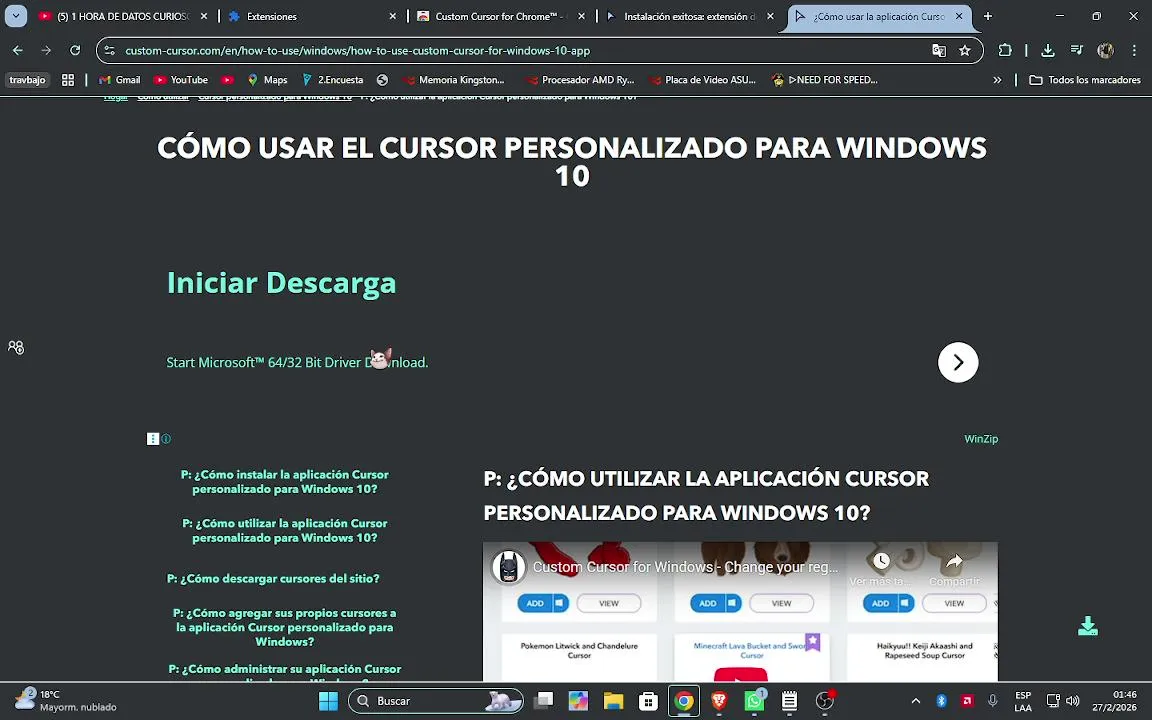Viewport: 1152px width, 720px height.
Task: Click the people icon at left edge
Action: point(16,348)
